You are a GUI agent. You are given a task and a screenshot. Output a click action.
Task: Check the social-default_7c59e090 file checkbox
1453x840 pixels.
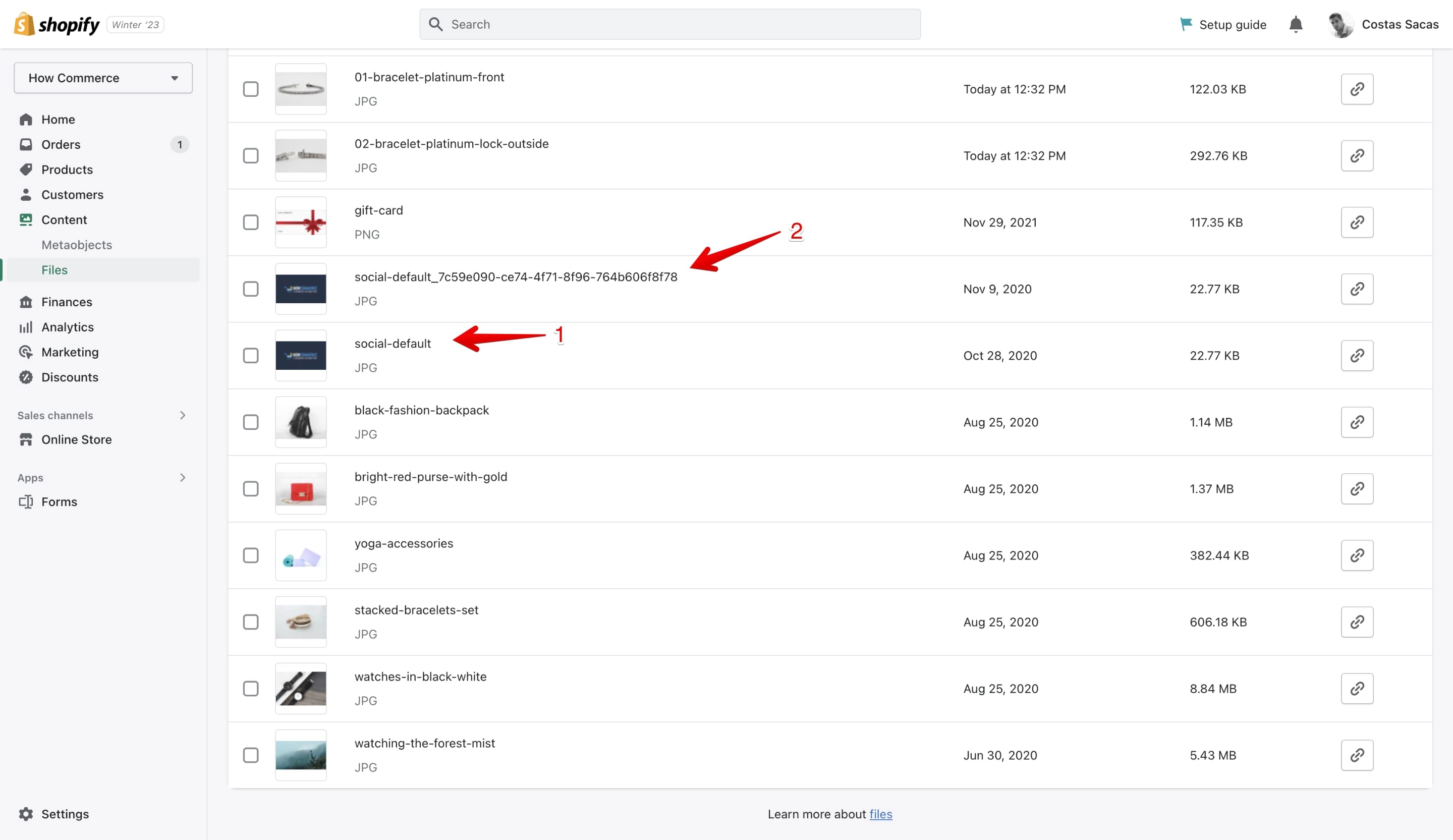click(250, 289)
